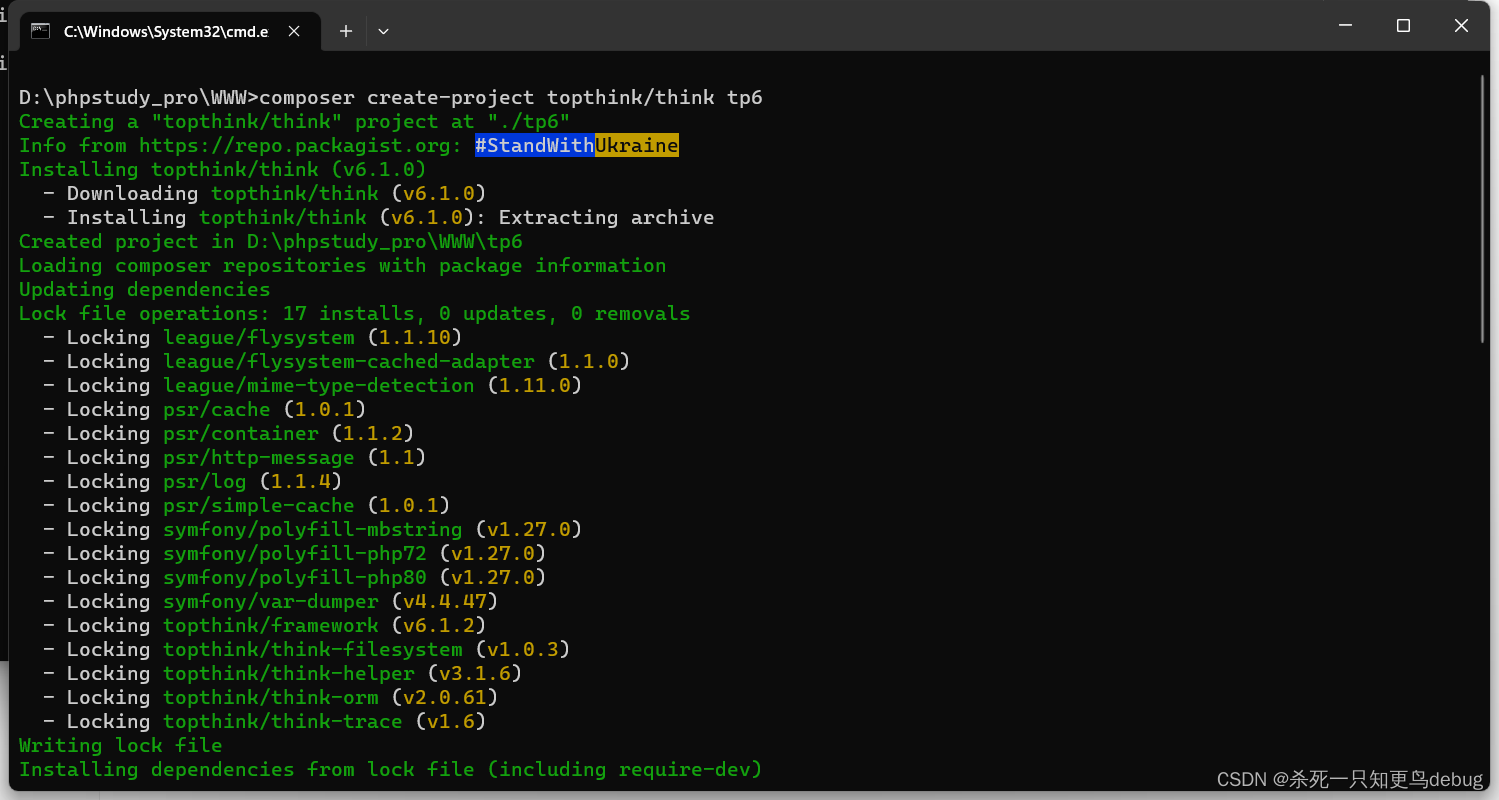
Task: Close the cmd.exe tab with its X
Action: tap(293, 31)
